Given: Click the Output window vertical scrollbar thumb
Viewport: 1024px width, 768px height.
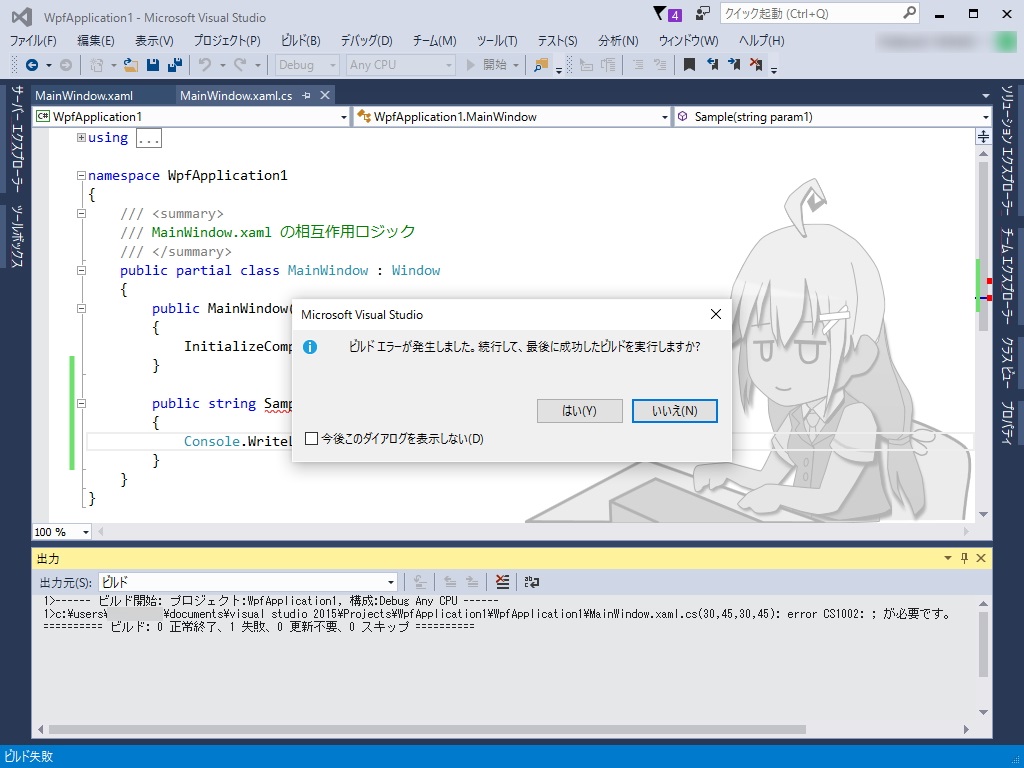Looking at the screenshot, I should point(984,644).
